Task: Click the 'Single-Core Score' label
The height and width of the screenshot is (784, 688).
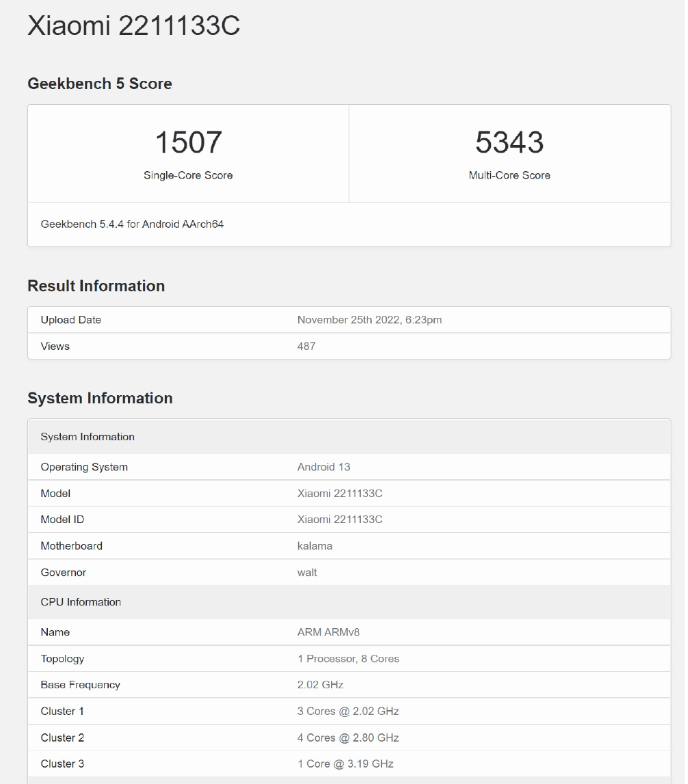Action: click(x=188, y=175)
